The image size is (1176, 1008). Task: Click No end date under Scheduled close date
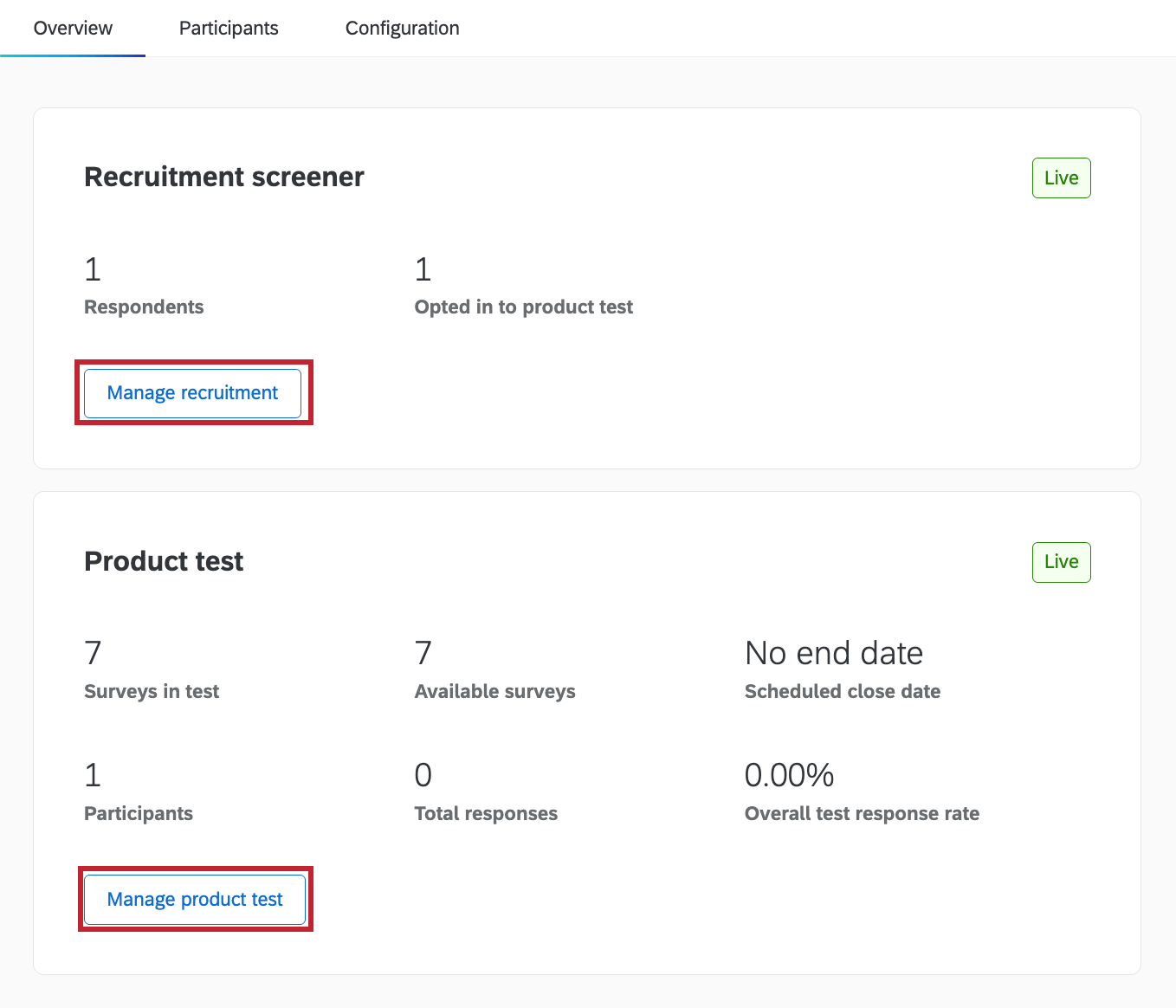pyautogui.click(x=833, y=653)
